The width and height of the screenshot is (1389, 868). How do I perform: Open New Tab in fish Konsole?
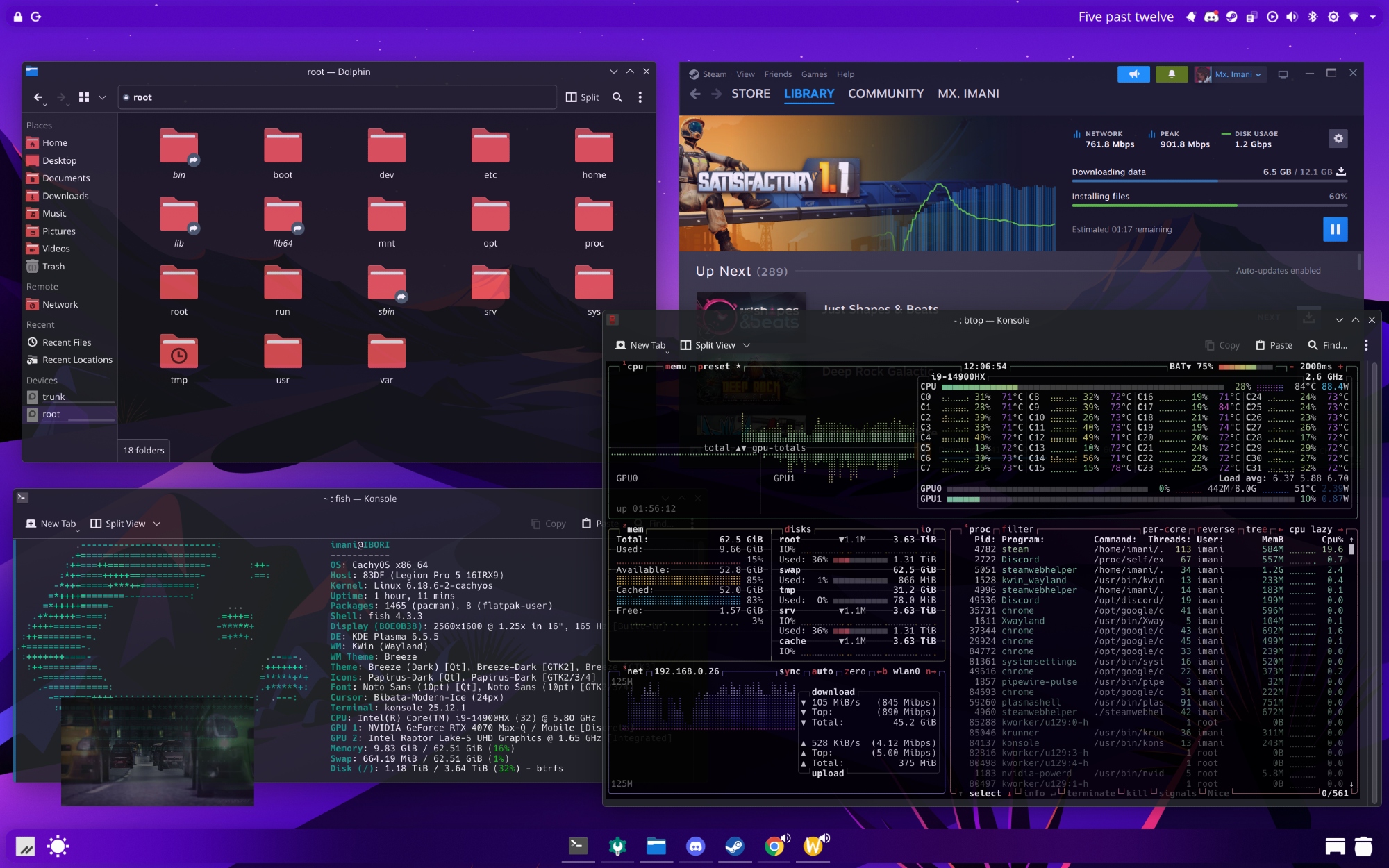click(x=51, y=524)
